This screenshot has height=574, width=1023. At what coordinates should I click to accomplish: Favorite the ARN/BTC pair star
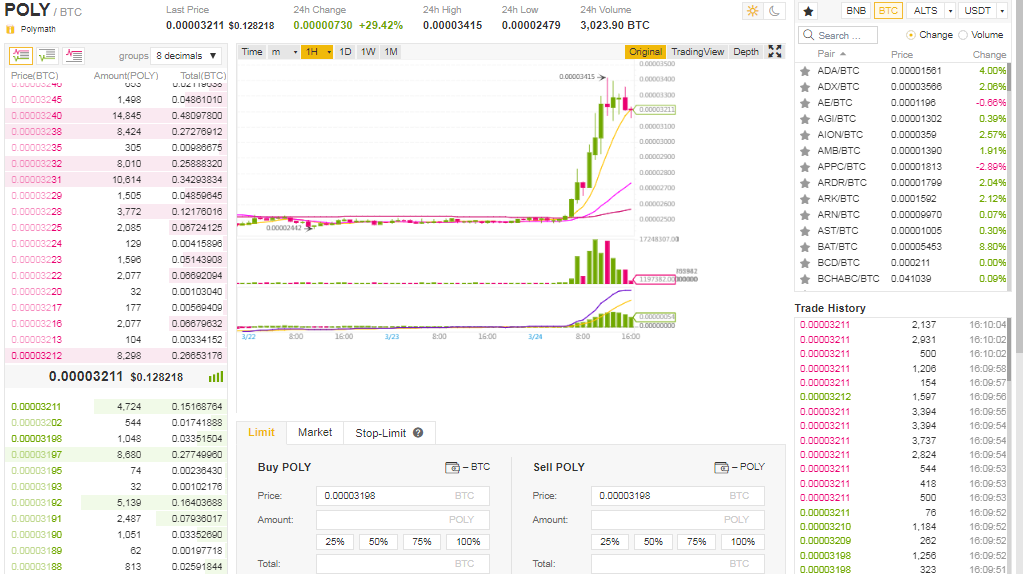click(x=805, y=215)
